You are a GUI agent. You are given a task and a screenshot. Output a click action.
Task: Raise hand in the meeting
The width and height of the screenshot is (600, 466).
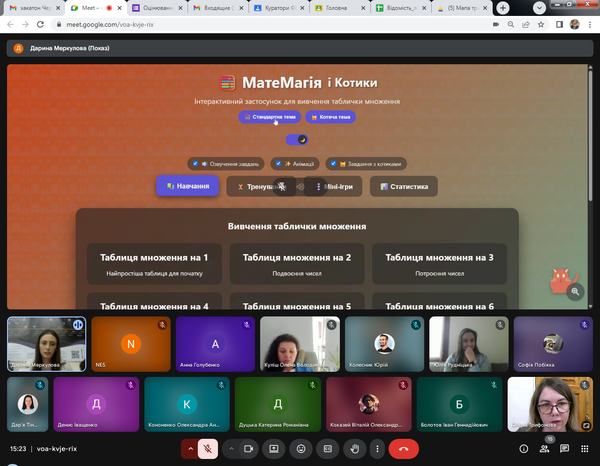click(x=354, y=449)
